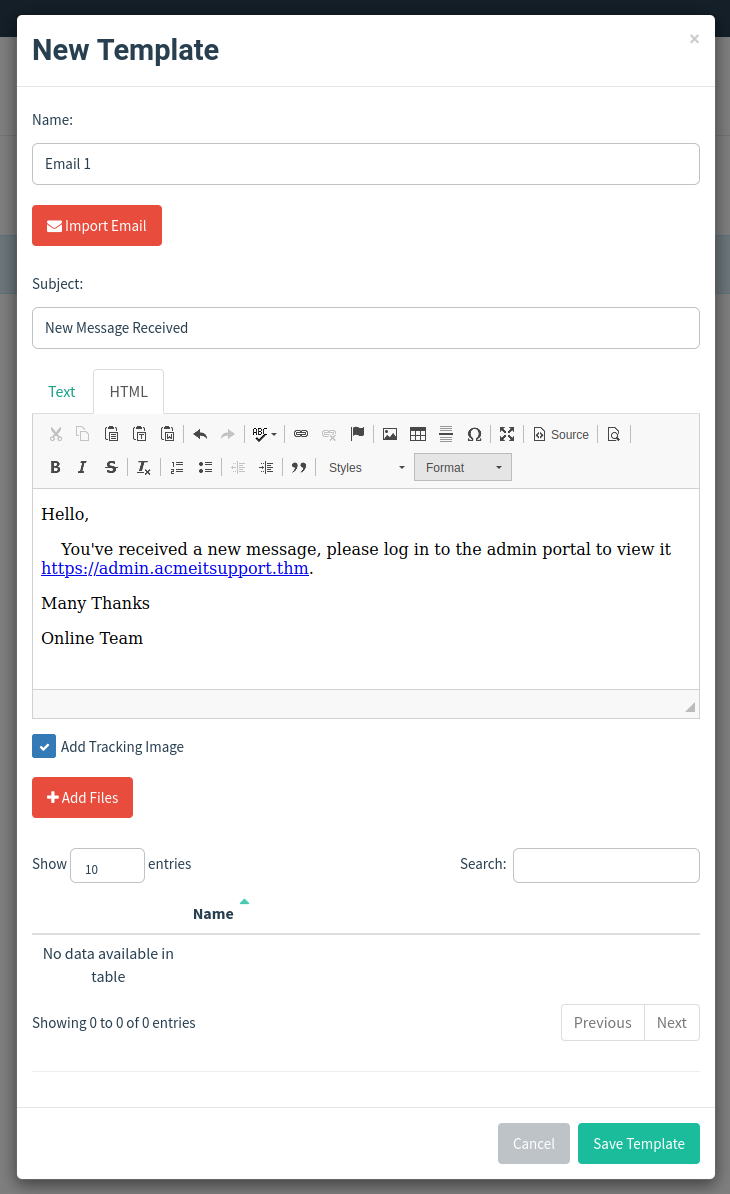730x1194 pixels.
Task: Click the Next pagination button
Action: tap(672, 1023)
